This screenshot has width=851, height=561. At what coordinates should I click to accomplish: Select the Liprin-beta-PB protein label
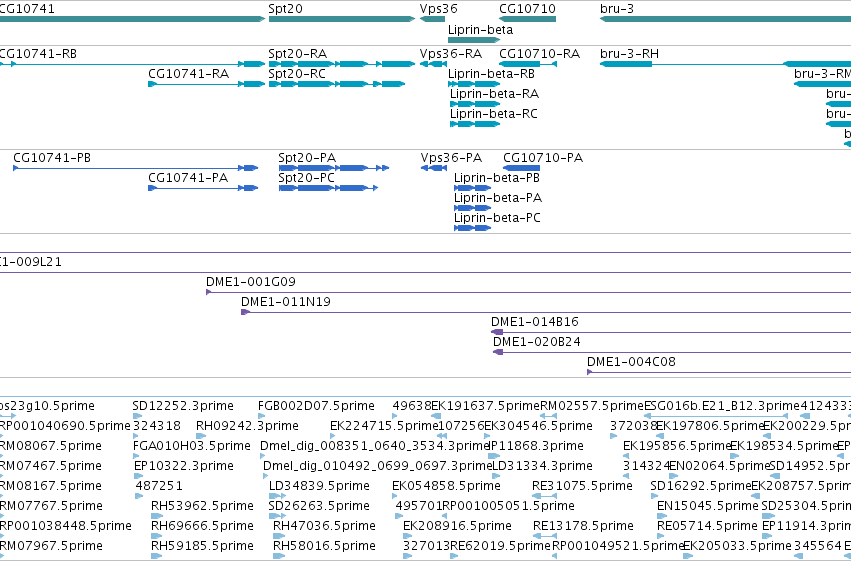pyautogui.click(x=497, y=178)
